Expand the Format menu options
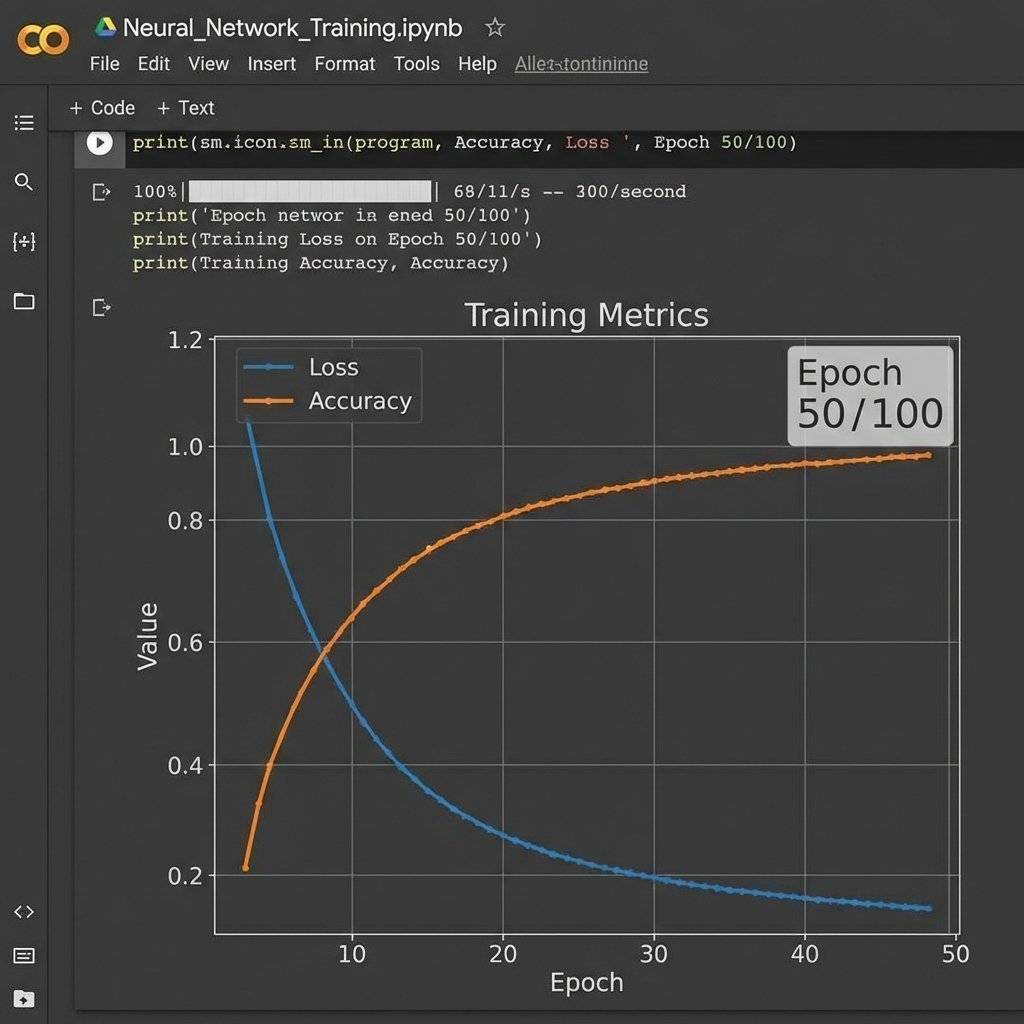The height and width of the screenshot is (1024, 1024). click(345, 63)
